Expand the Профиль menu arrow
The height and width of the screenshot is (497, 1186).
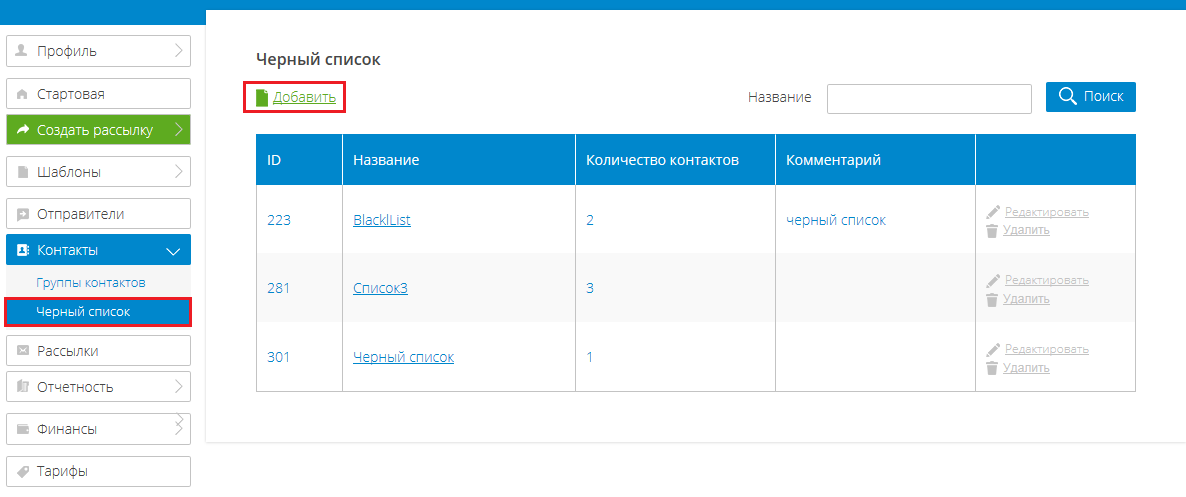tap(179, 51)
